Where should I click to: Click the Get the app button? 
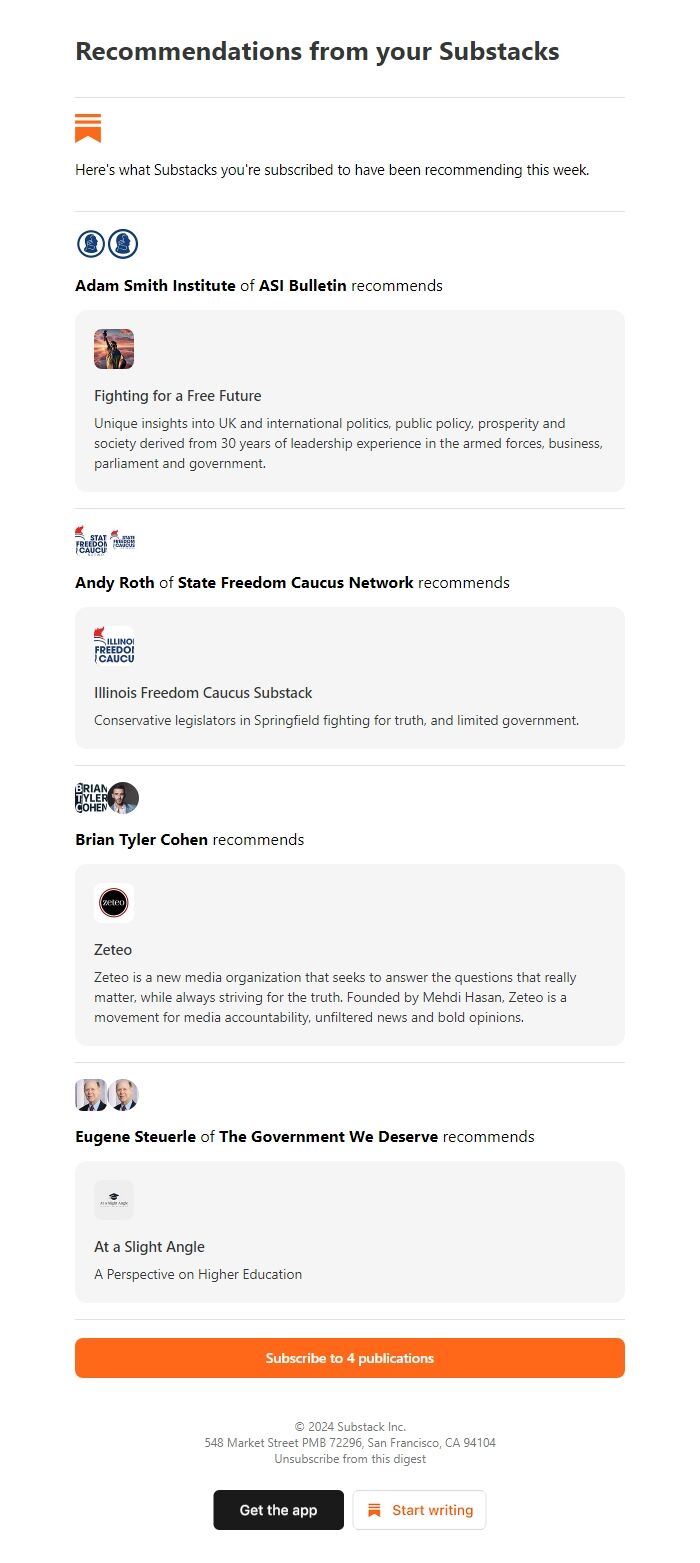click(x=278, y=1510)
